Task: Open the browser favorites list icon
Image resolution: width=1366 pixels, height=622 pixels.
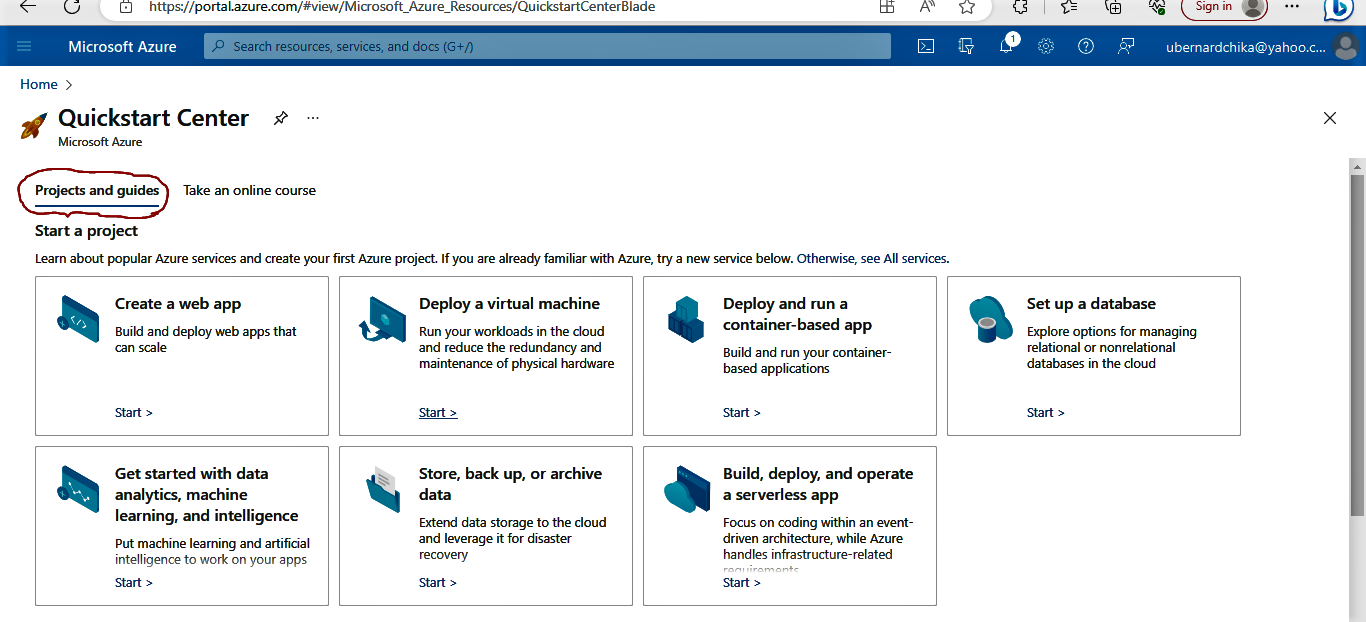Action: tap(1068, 7)
